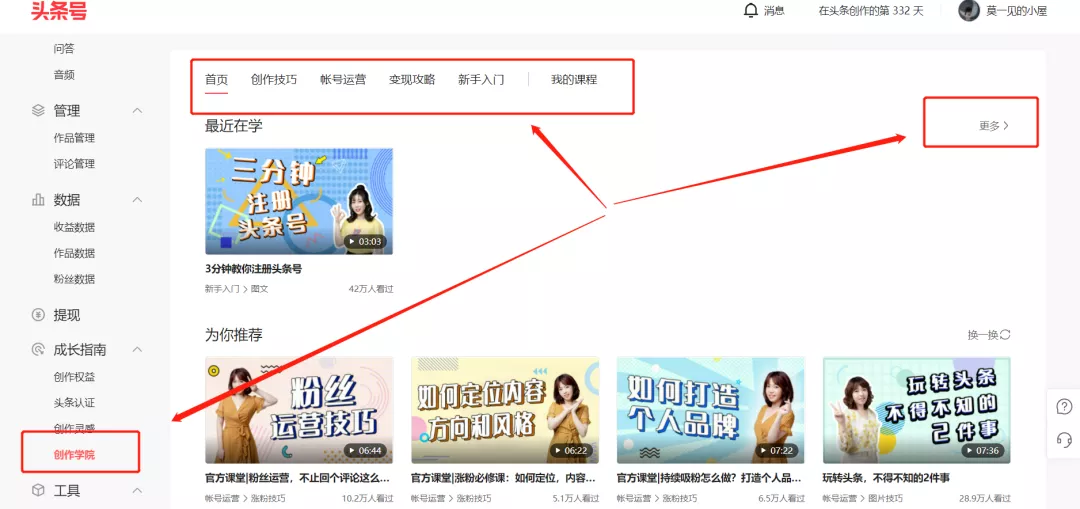The image size is (1080, 509).
Task: Click the 07:36 play badge
Action: click(983, 450)
